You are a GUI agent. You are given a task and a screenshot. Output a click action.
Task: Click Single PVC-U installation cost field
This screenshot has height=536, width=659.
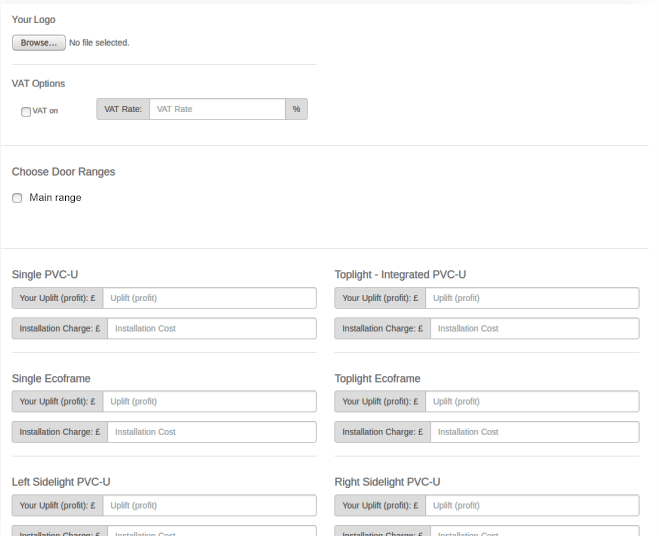(211, 328)
